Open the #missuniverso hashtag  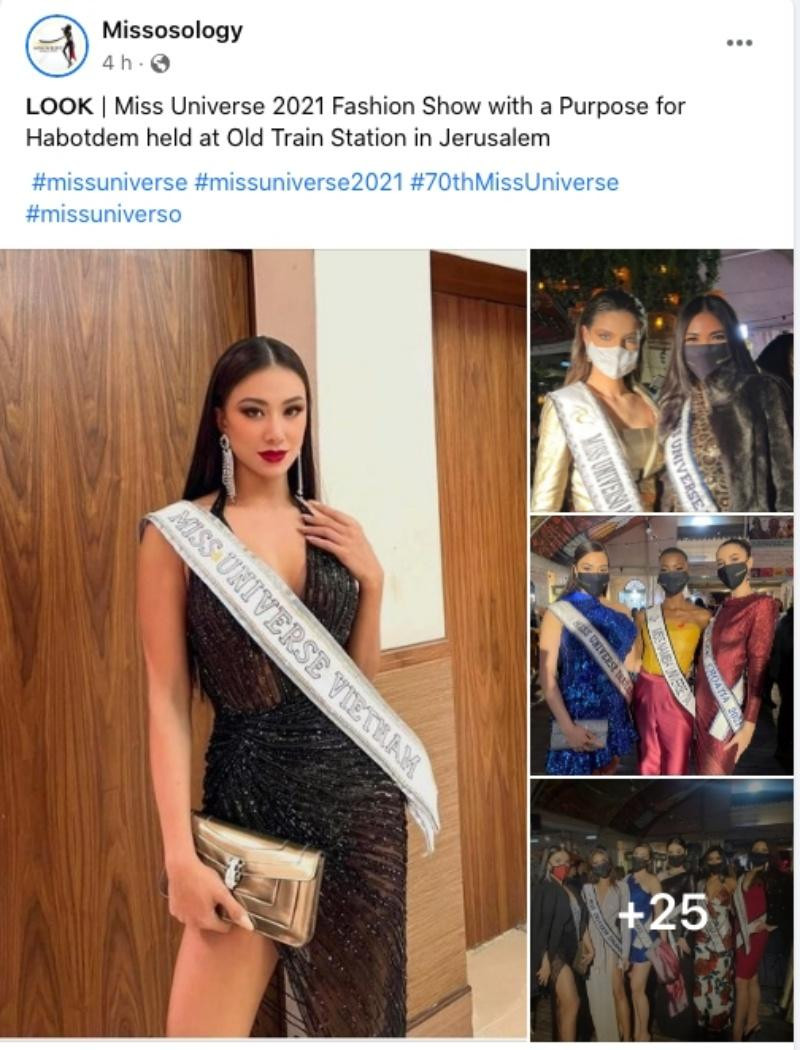104,214
